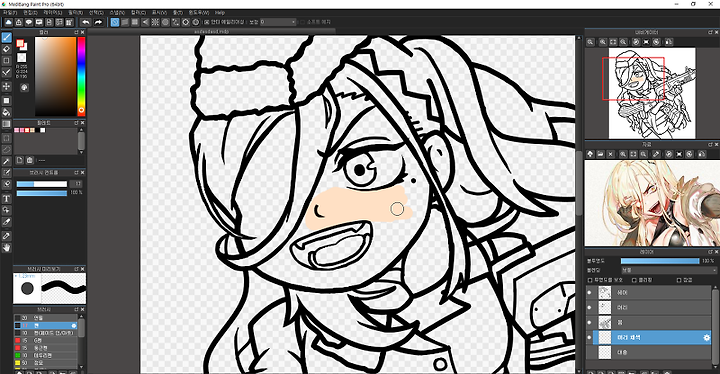Open the 선택(S) menu
720x374 pixels.
tap(96, 13)
